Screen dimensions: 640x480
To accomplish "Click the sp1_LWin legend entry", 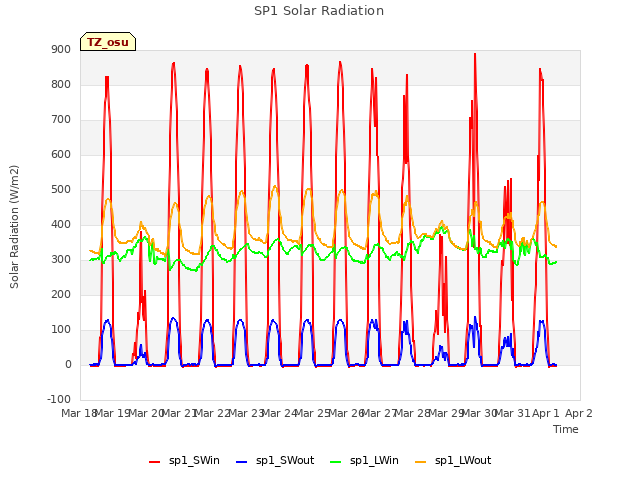I will click(x=364, y=461).
